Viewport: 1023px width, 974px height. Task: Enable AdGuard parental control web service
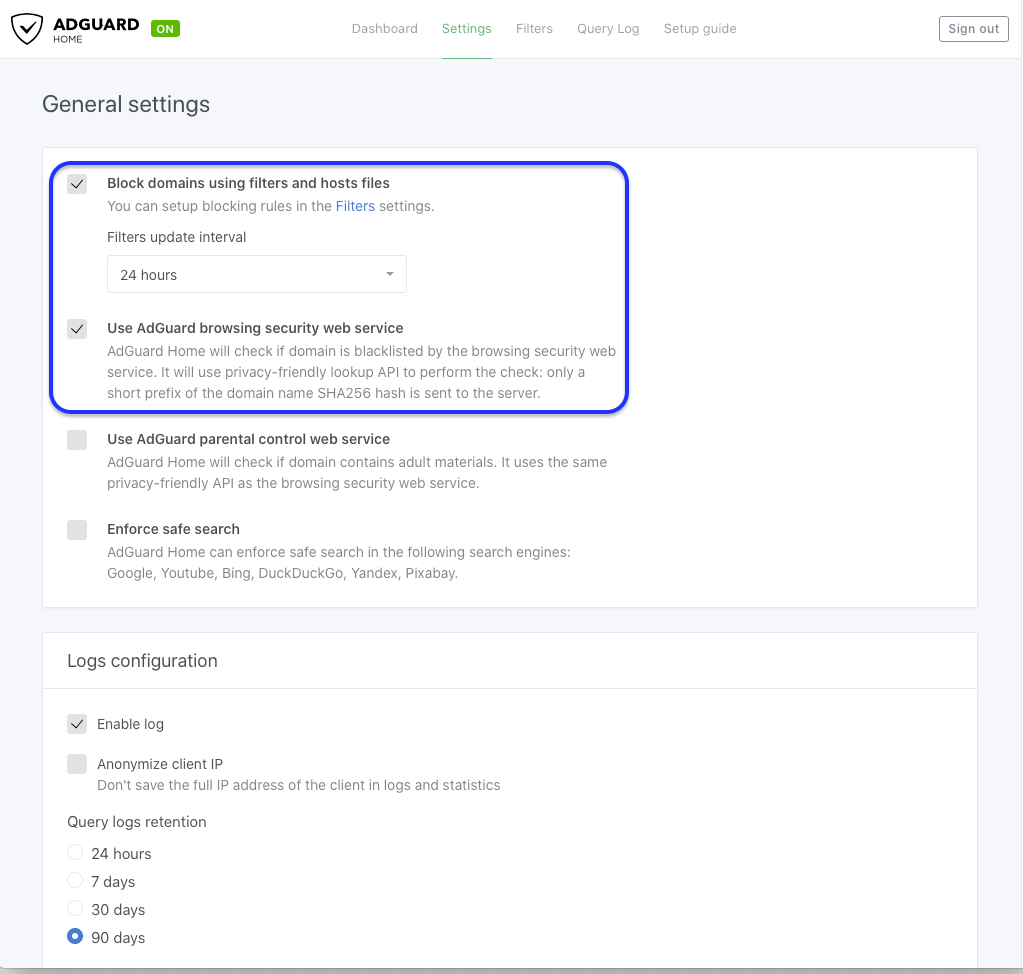pos(77,440)
